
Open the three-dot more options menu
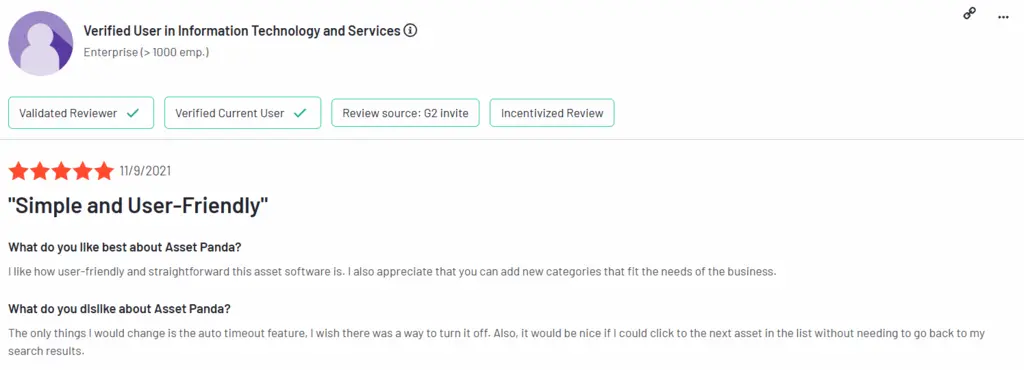pos(1004,17)
